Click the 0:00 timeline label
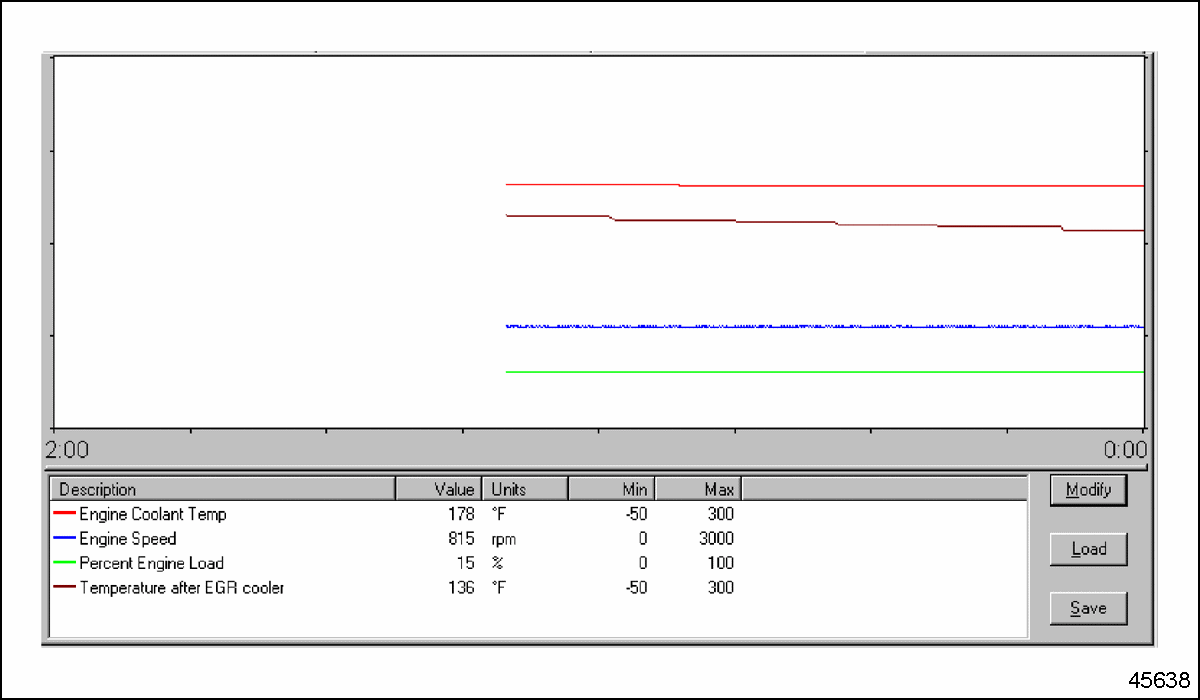Viewport: 1200px width, 700px height. (x=1128, y=450)
